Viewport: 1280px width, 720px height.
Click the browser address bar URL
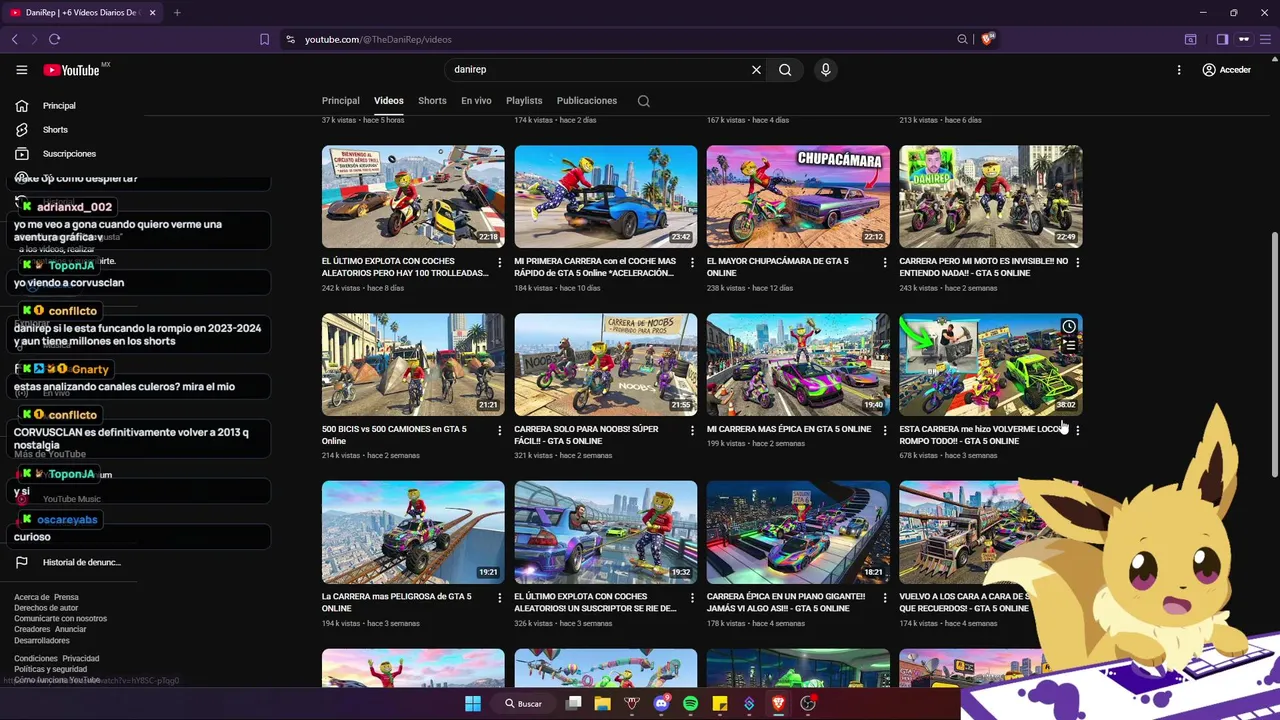[378, 39]
